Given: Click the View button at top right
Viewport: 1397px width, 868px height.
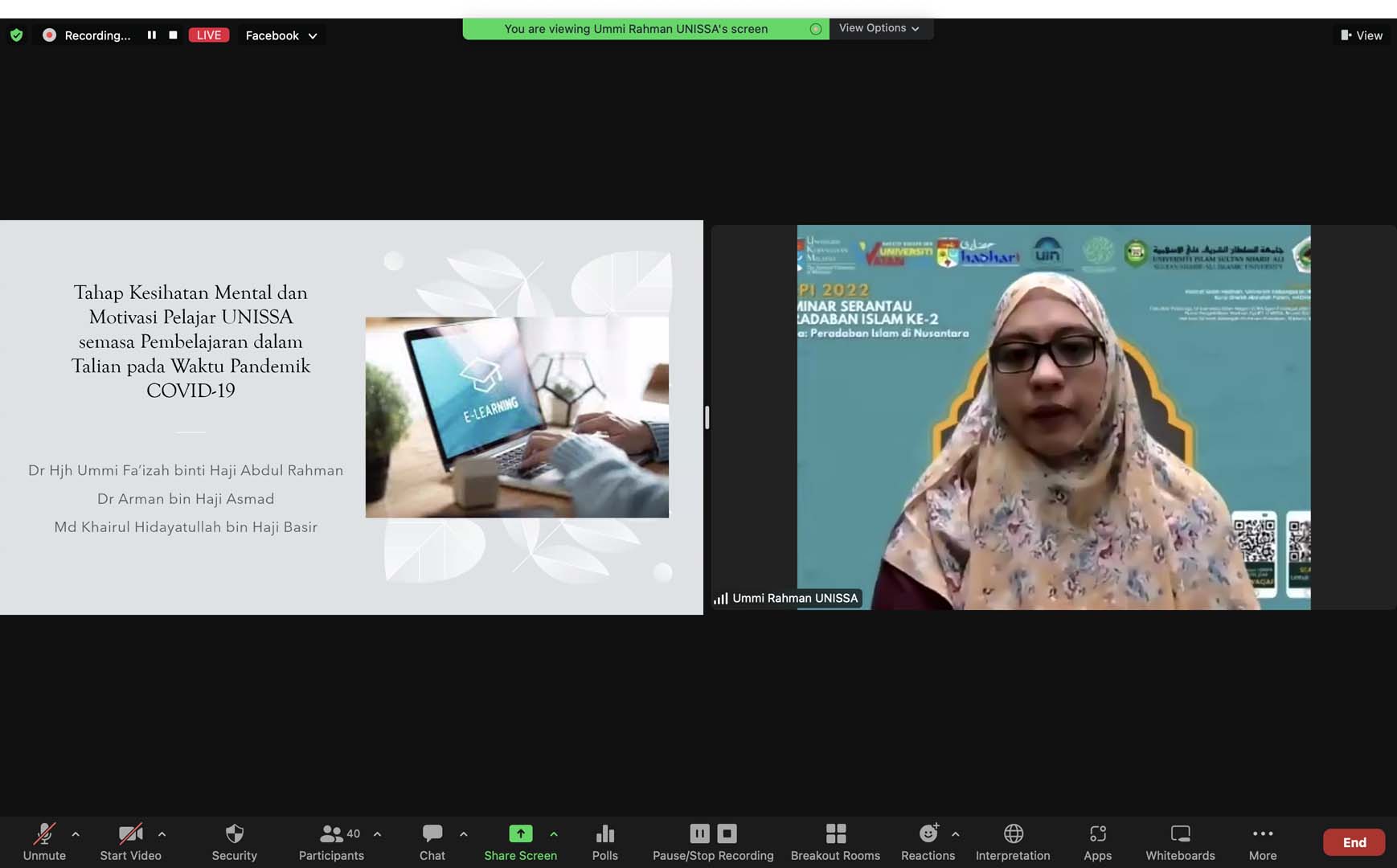Looking at the screenshot, I should point(1362,35).
